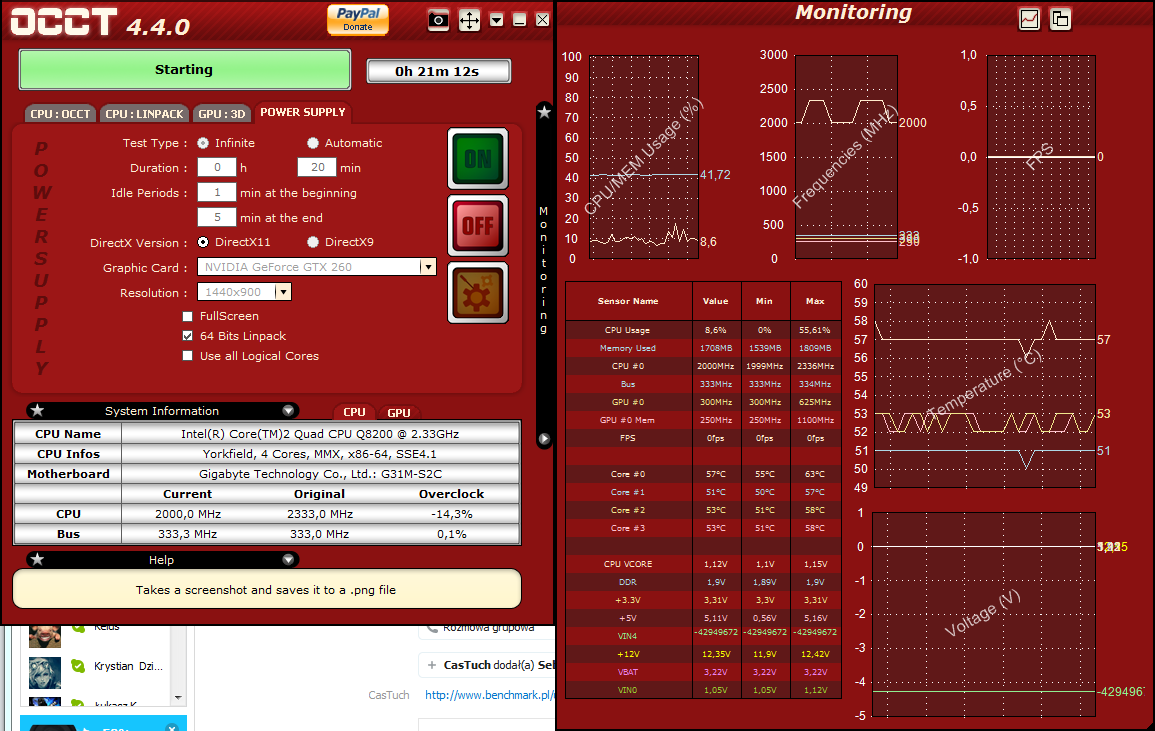The width and height of the screenshot is (1155, 731).
Task: Select DirectX9 version
Action: pos(313,242)
